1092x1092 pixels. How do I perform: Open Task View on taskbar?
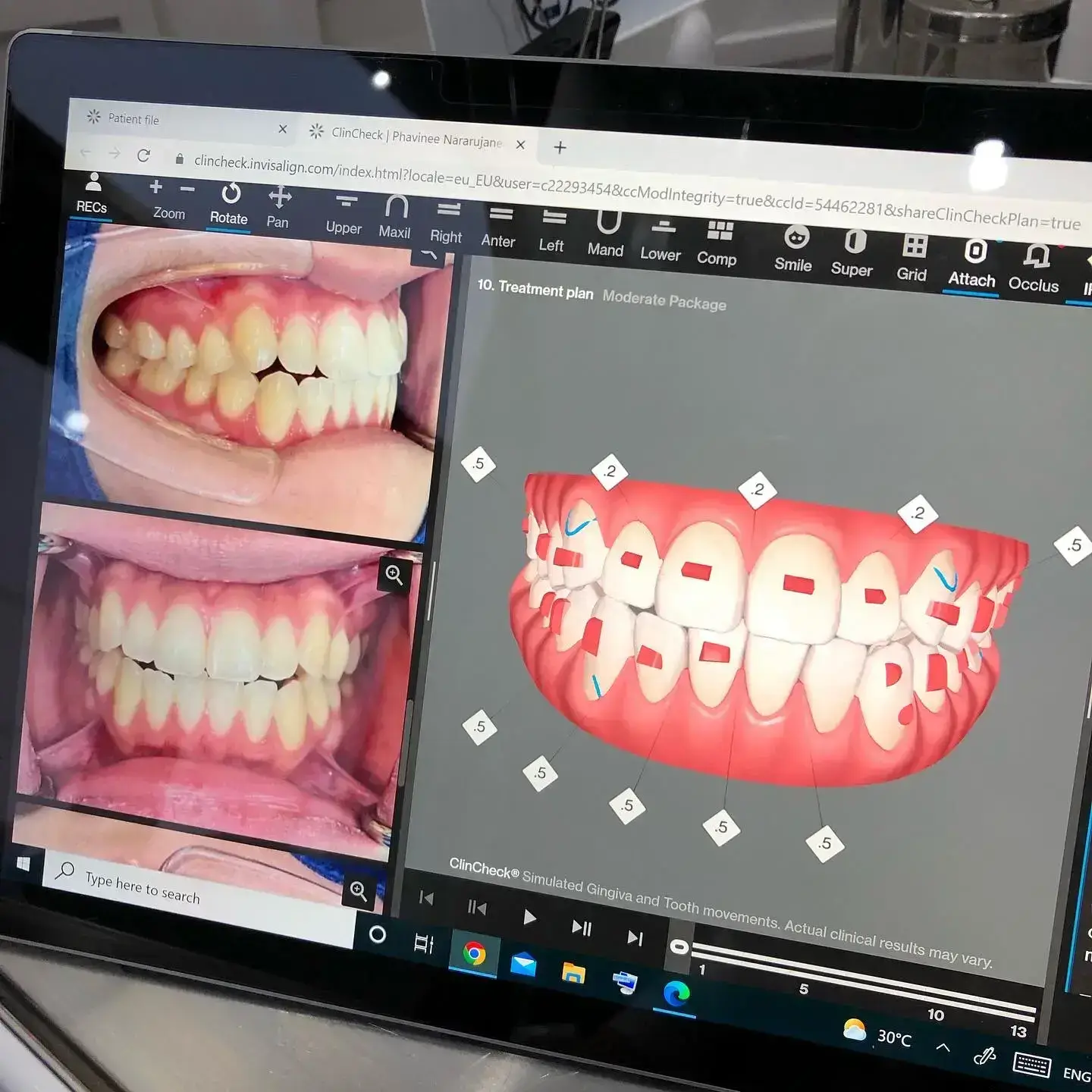pyautogui.click(x=424, y=943)
